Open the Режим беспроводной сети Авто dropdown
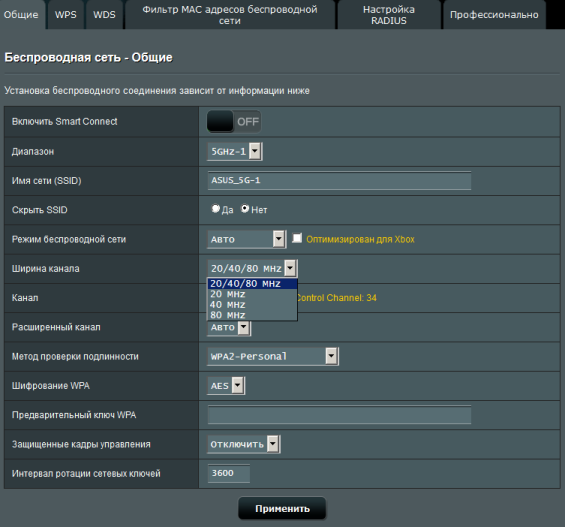Screen dimensions: 565x527 coord(247,239)
